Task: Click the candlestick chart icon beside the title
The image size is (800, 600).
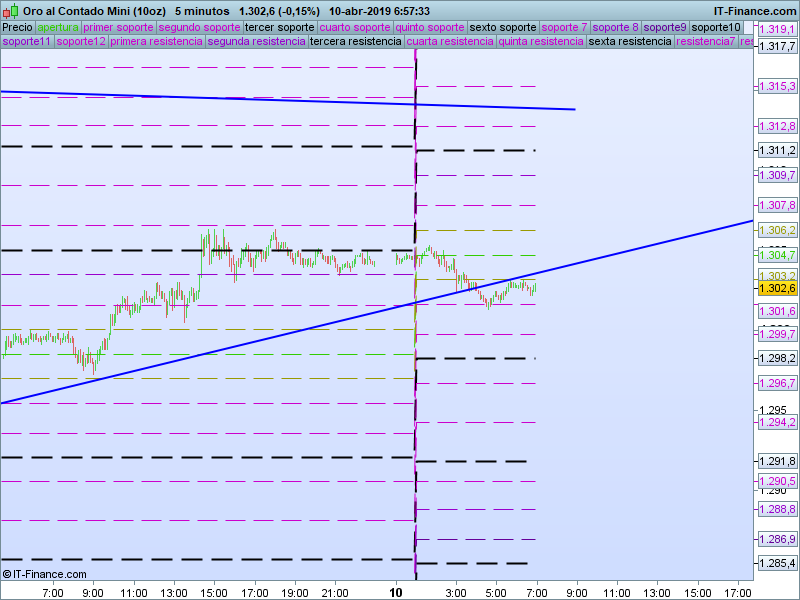Action: click(x=10, y=11)
